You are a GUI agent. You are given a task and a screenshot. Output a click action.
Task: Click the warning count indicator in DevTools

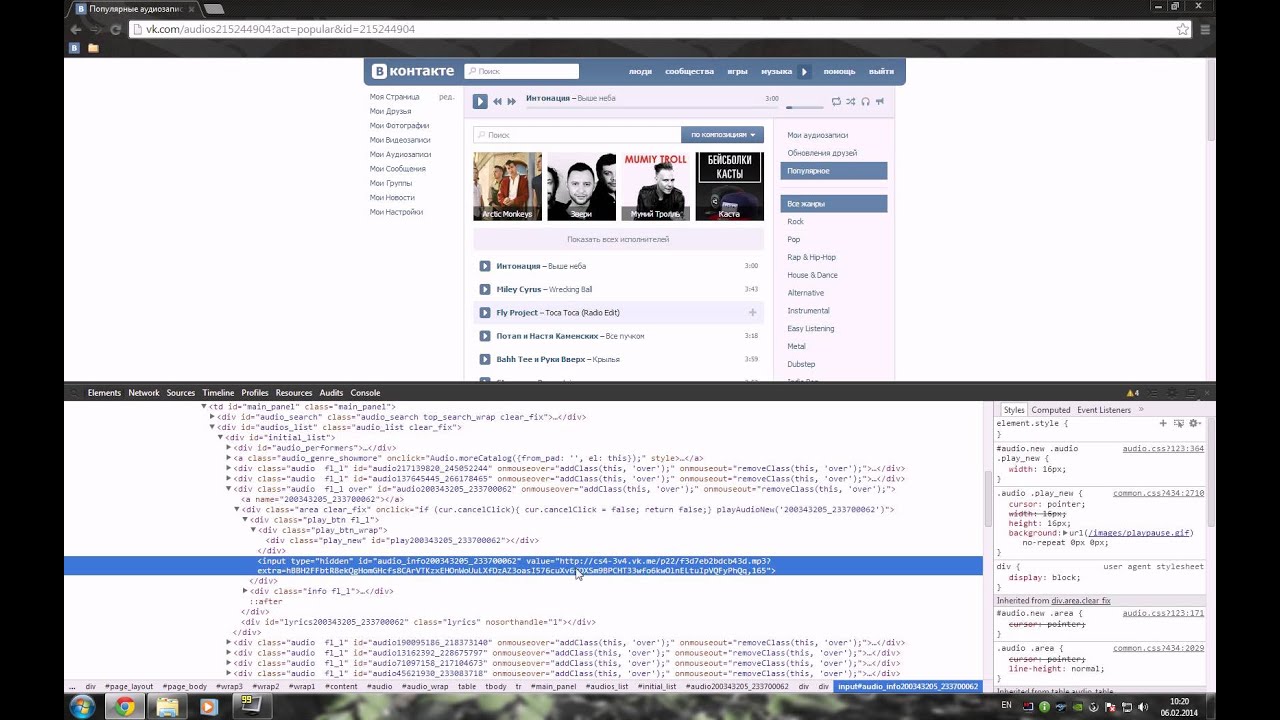[x=1132, y=393]
